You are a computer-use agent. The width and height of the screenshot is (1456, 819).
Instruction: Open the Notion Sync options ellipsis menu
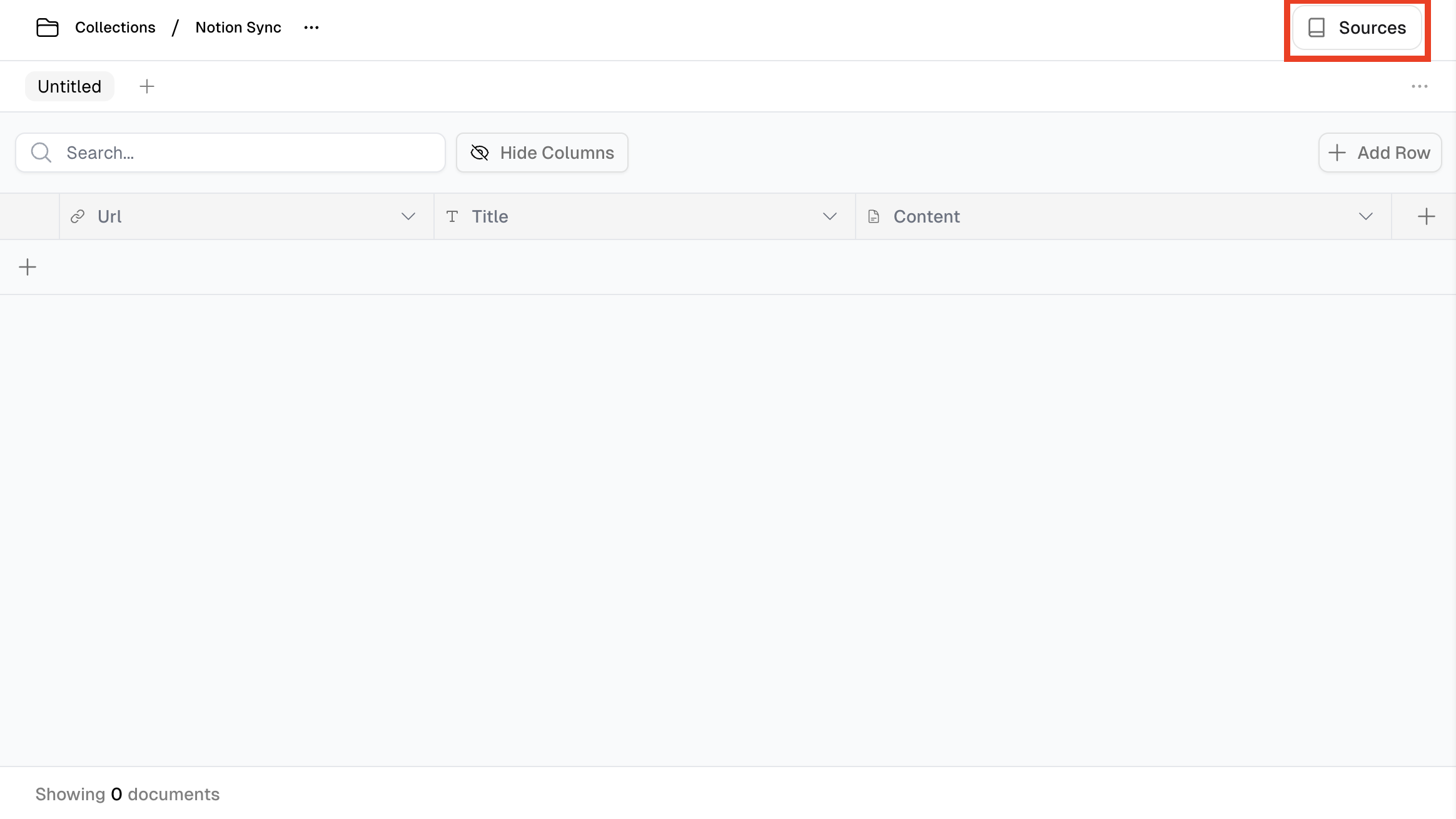(311, 28)
